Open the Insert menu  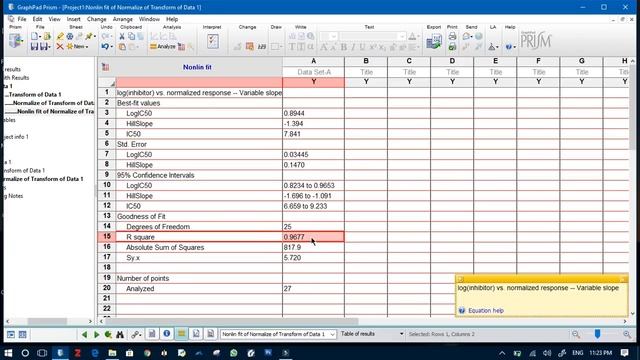(x=73, y=19)
